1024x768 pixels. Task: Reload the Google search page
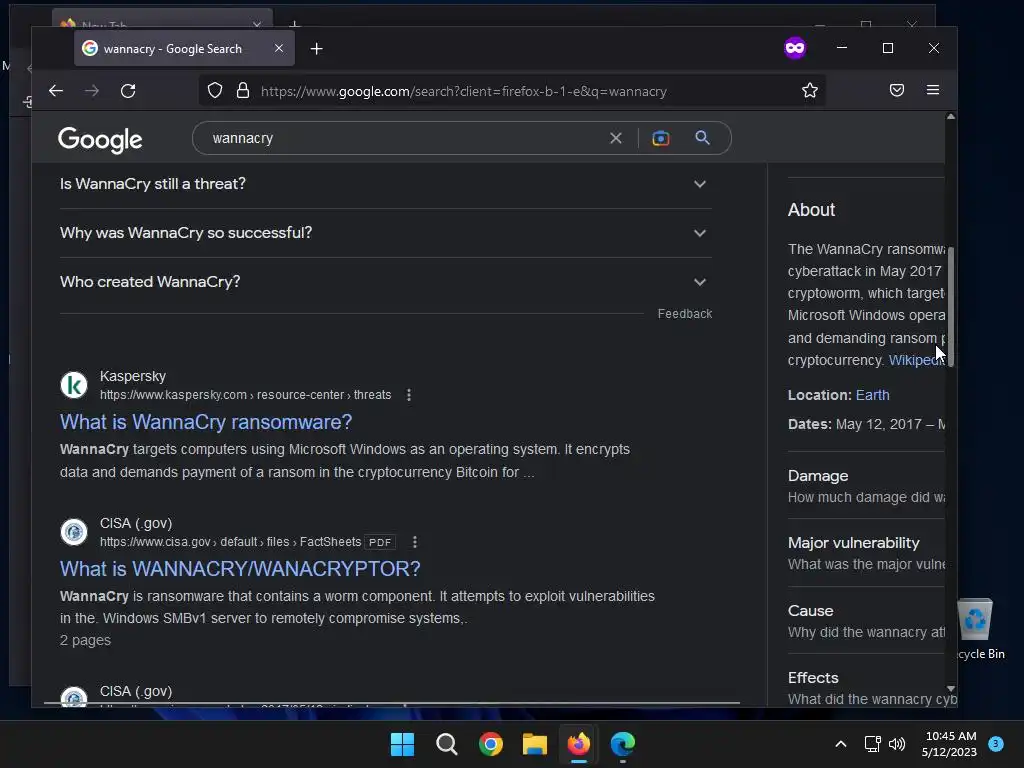click(x=128, y=91)
